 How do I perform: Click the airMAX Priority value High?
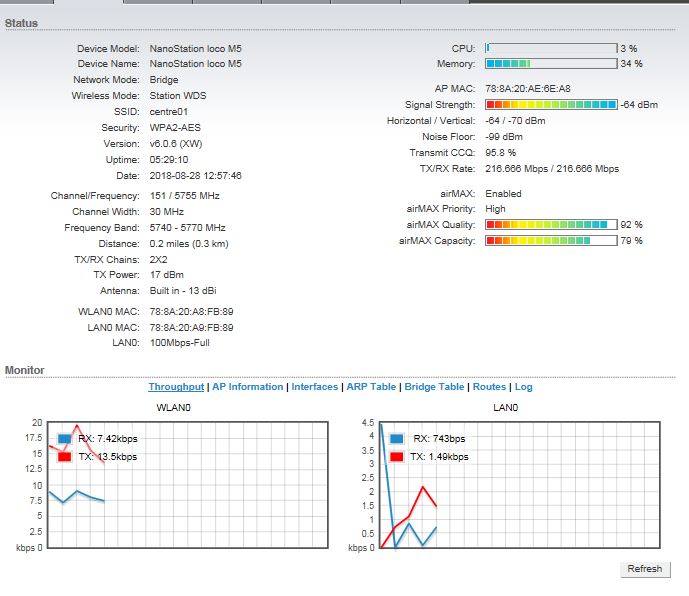click(x=496, y=209)
